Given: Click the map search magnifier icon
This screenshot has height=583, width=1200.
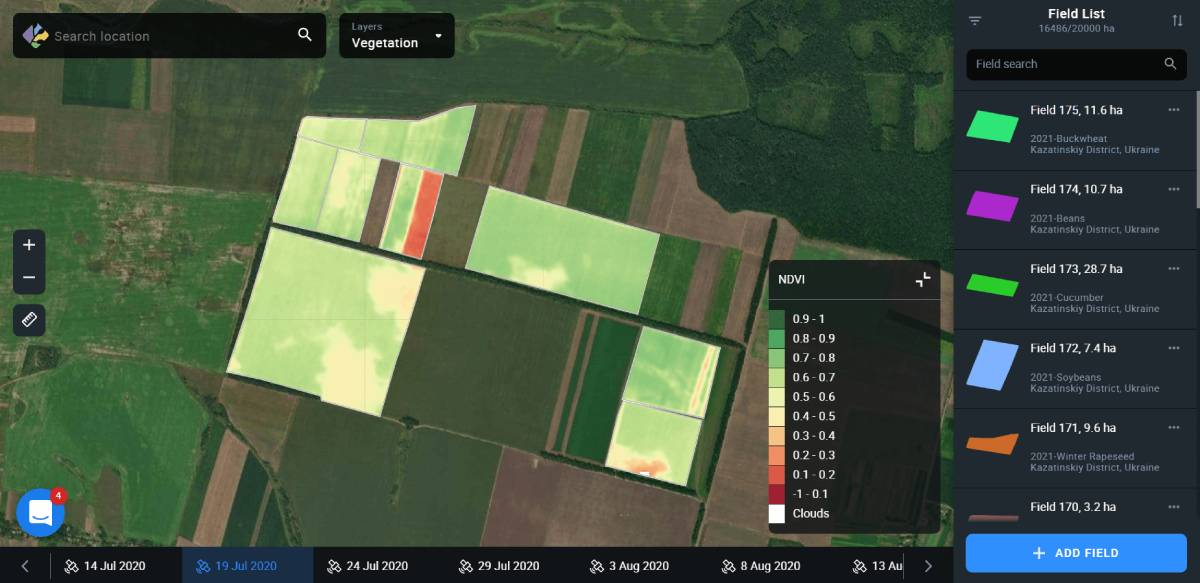Looking at the screenshot, I should 305,35.
